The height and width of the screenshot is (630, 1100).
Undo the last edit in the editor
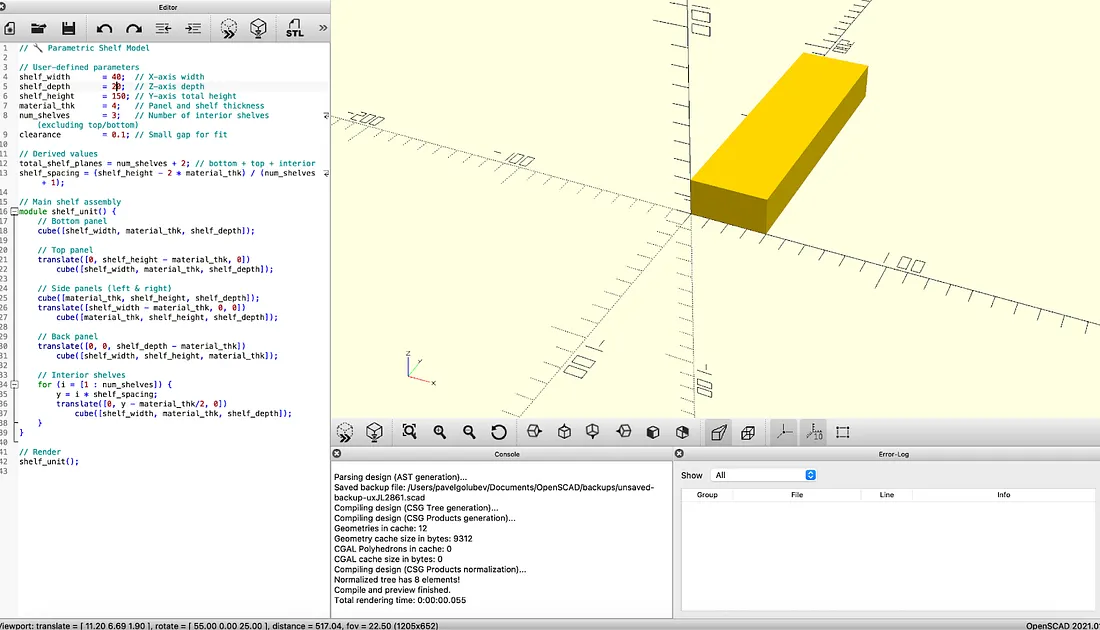click(x=105, y=28)
